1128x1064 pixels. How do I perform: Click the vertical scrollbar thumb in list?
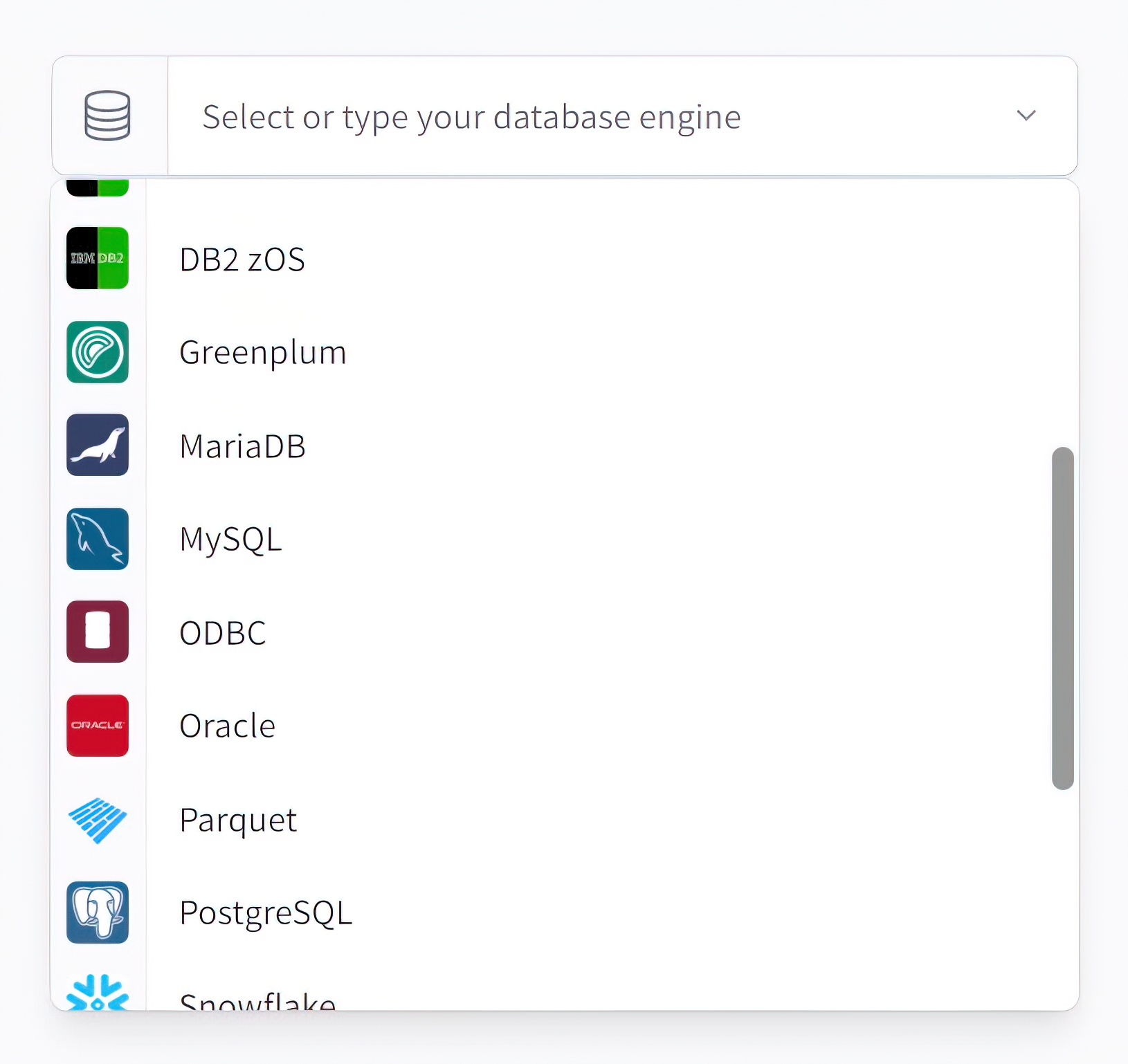(1062, 618)
